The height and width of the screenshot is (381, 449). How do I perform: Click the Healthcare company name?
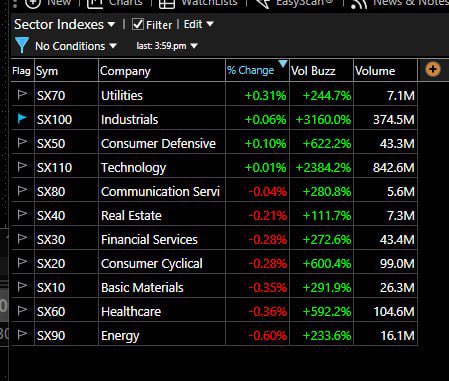pos(131,312)
